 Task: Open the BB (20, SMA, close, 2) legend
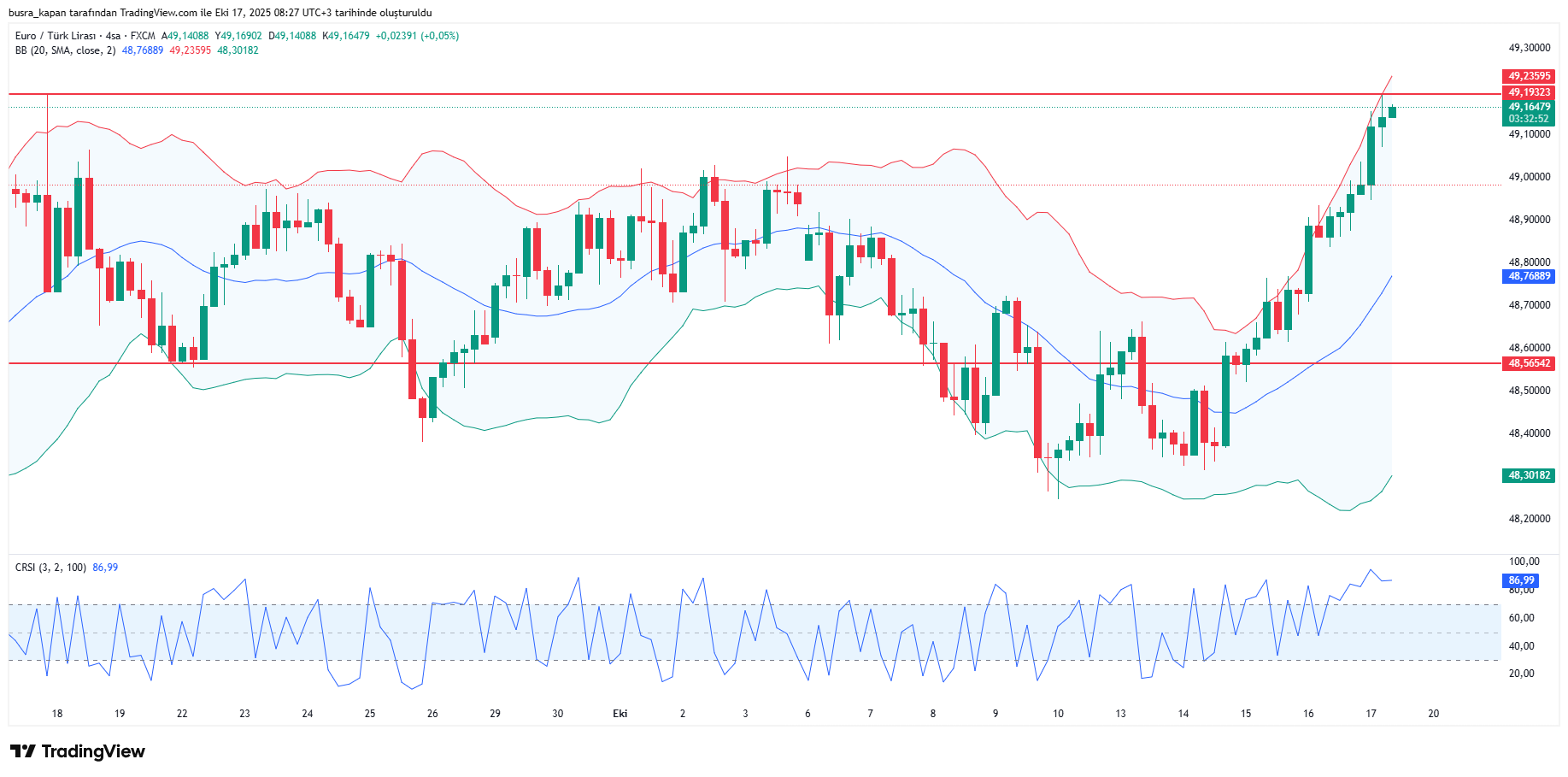click(65, 50)
